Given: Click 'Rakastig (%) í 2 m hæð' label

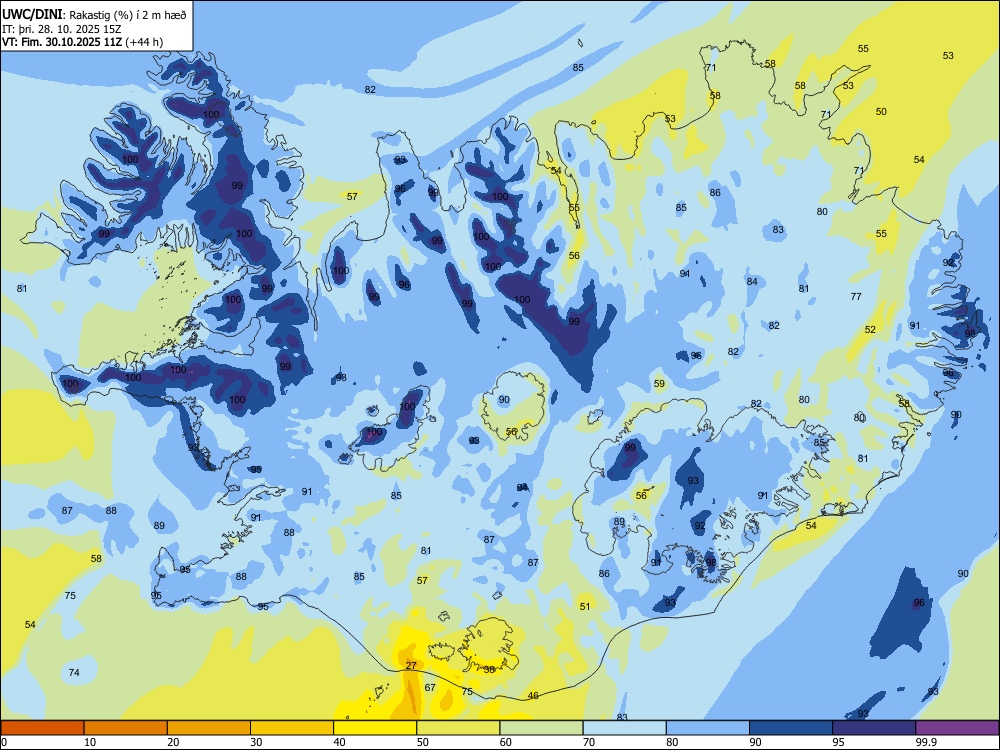Looking at the screenshot, I should (128, 15).
